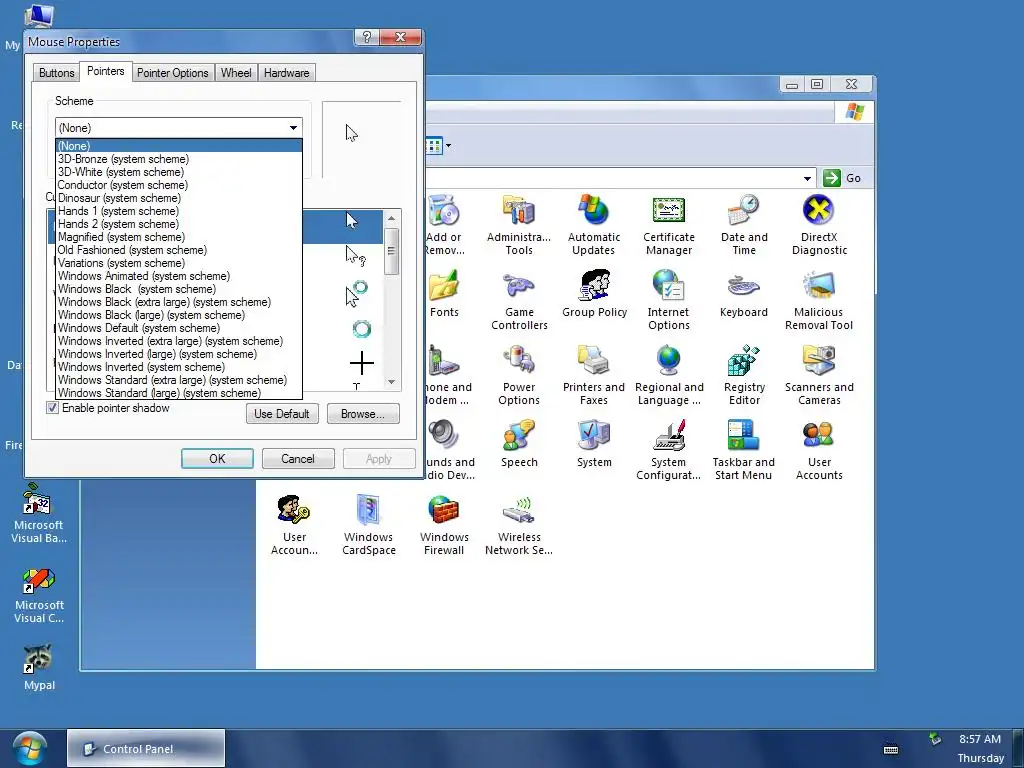Collapse the Scheme dropdown arrow
The image size is (1024, 768).
click(293, 128)
